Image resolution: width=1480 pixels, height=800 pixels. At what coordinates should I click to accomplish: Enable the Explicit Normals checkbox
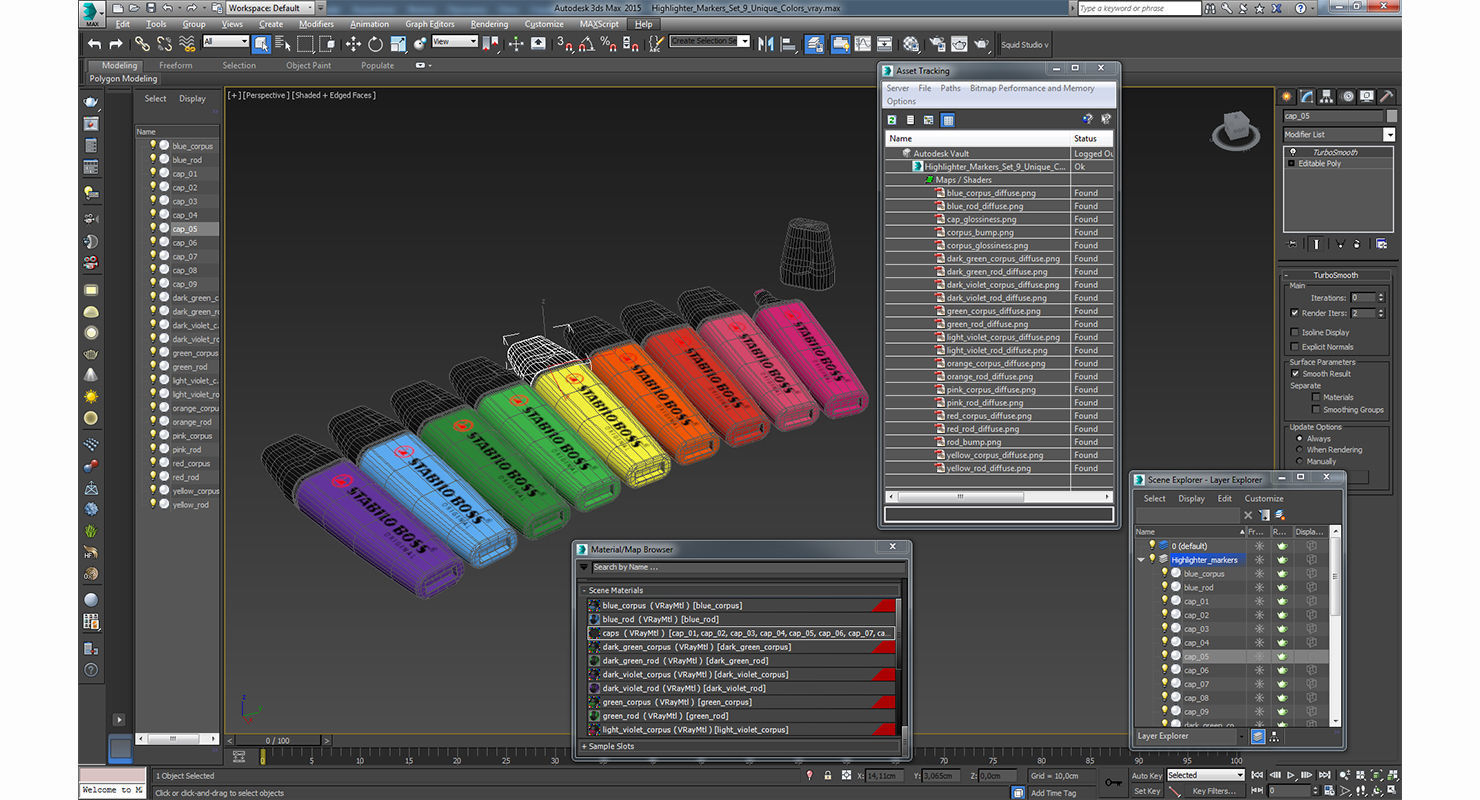tap(1295, 347)
